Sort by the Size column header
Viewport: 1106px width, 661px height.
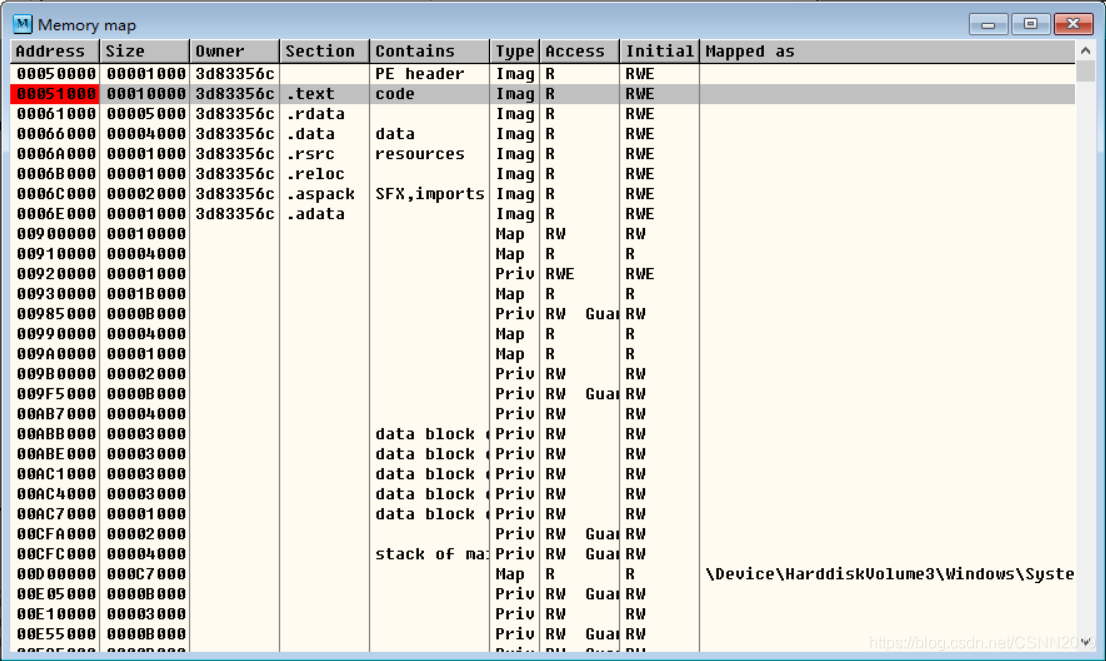(x=145, y=51)
